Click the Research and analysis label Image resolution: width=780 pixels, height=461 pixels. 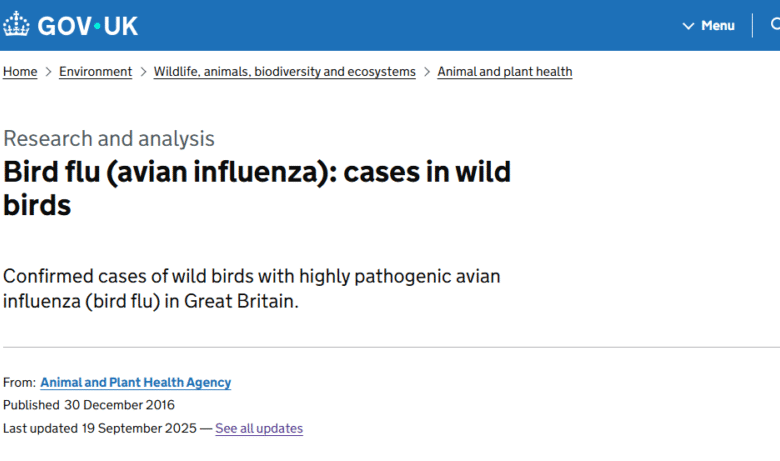click(x=109, y=139)
